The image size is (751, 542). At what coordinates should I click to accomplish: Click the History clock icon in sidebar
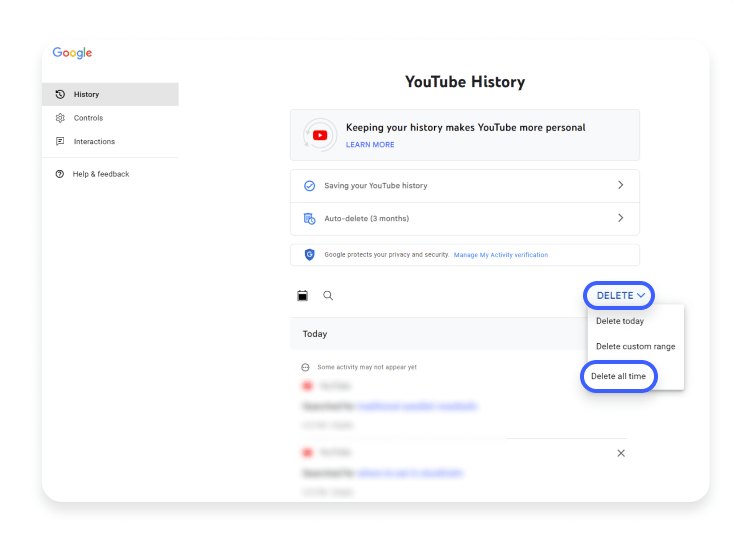click(60, 94)
